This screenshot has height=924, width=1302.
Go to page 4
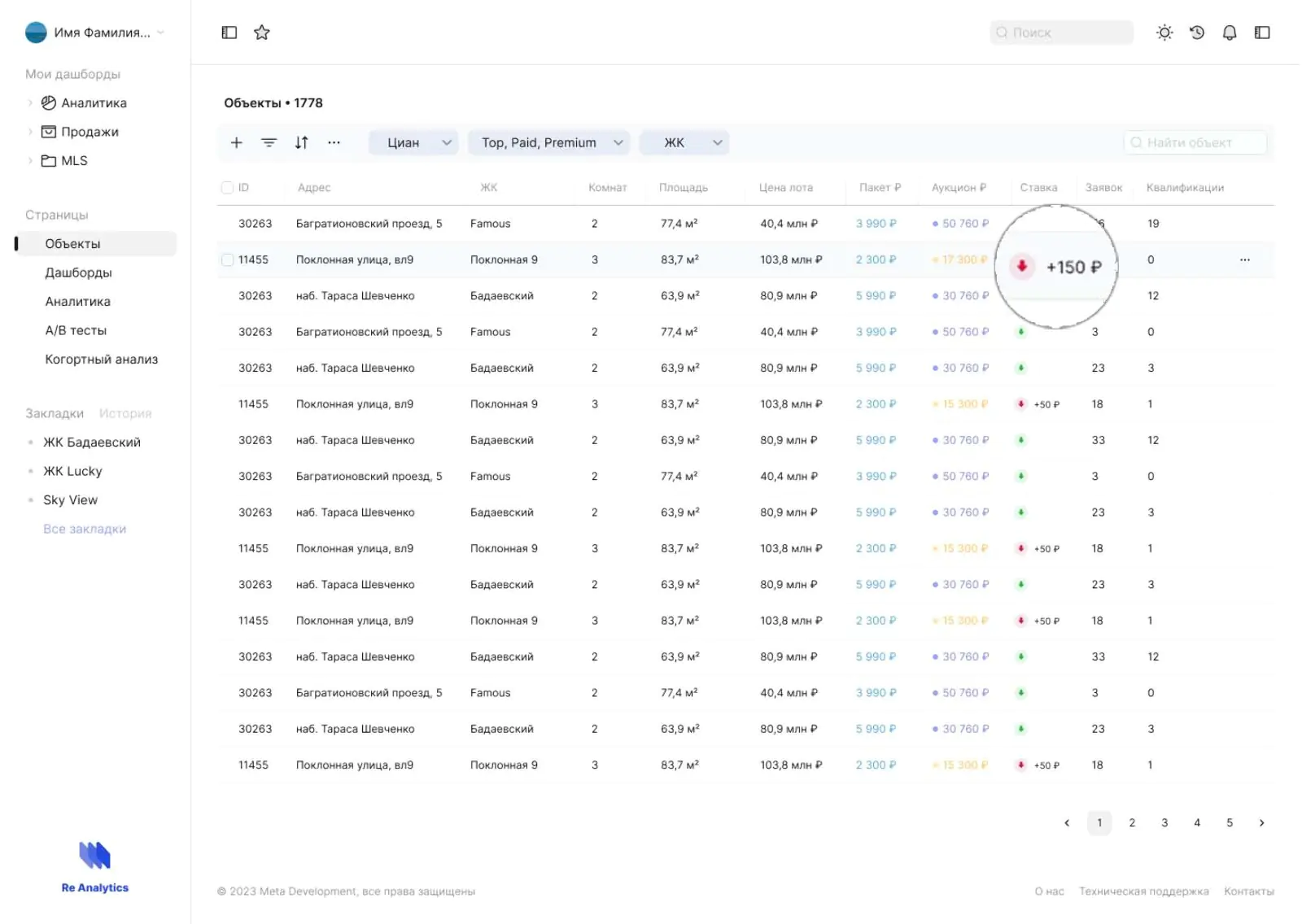pos(1197,823)
